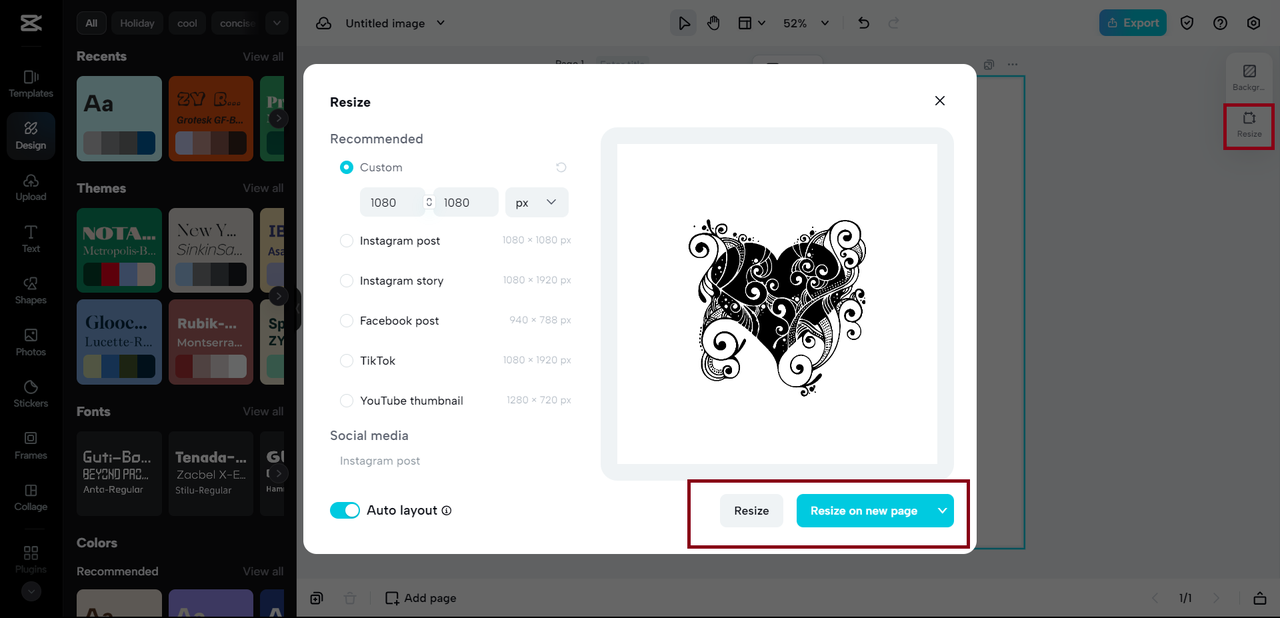Viewport: 1280px width, 618px height.
Task: Choose the Rubik Montserrat theme card
Action: 211,342
